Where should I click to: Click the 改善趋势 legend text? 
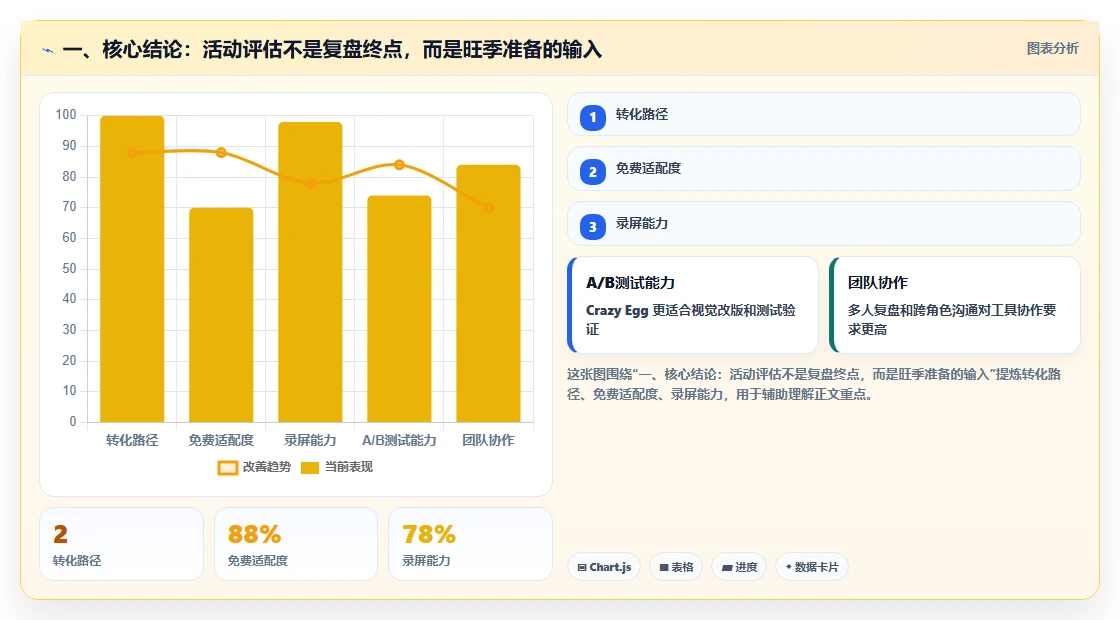click(x=267, y=467)
